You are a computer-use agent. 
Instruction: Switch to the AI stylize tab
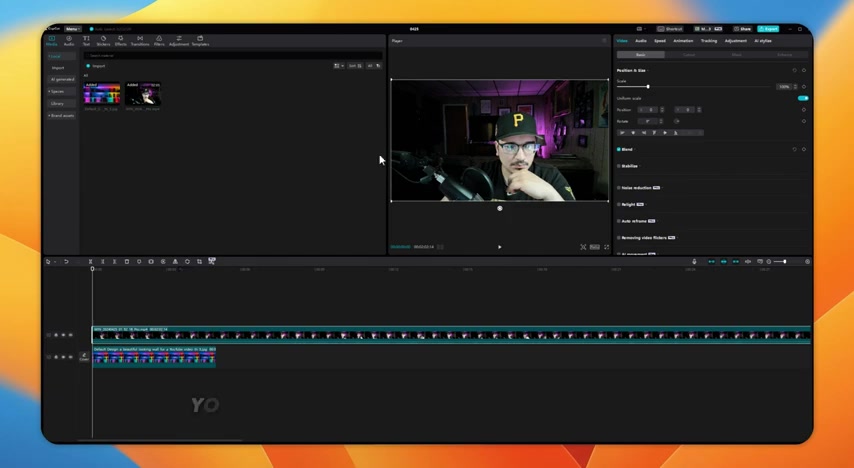tap(762, 41)
